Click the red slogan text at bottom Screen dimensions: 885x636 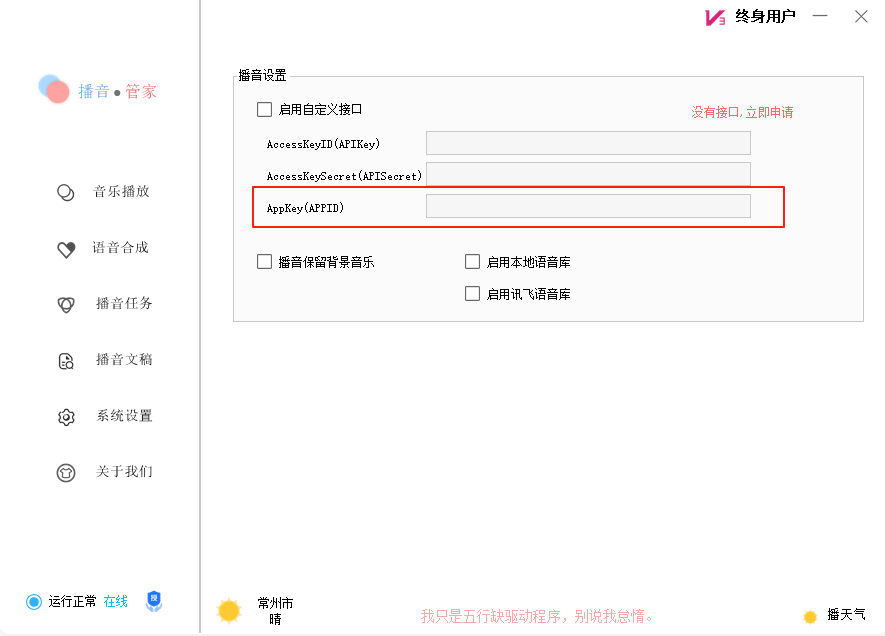tap(537, 616)
